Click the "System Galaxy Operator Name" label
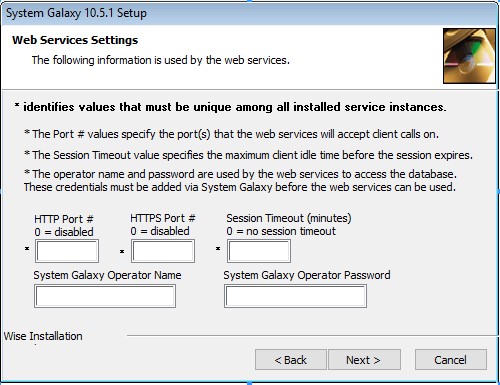The width and height of the screenshot is (500, 385). coord(107,275)
